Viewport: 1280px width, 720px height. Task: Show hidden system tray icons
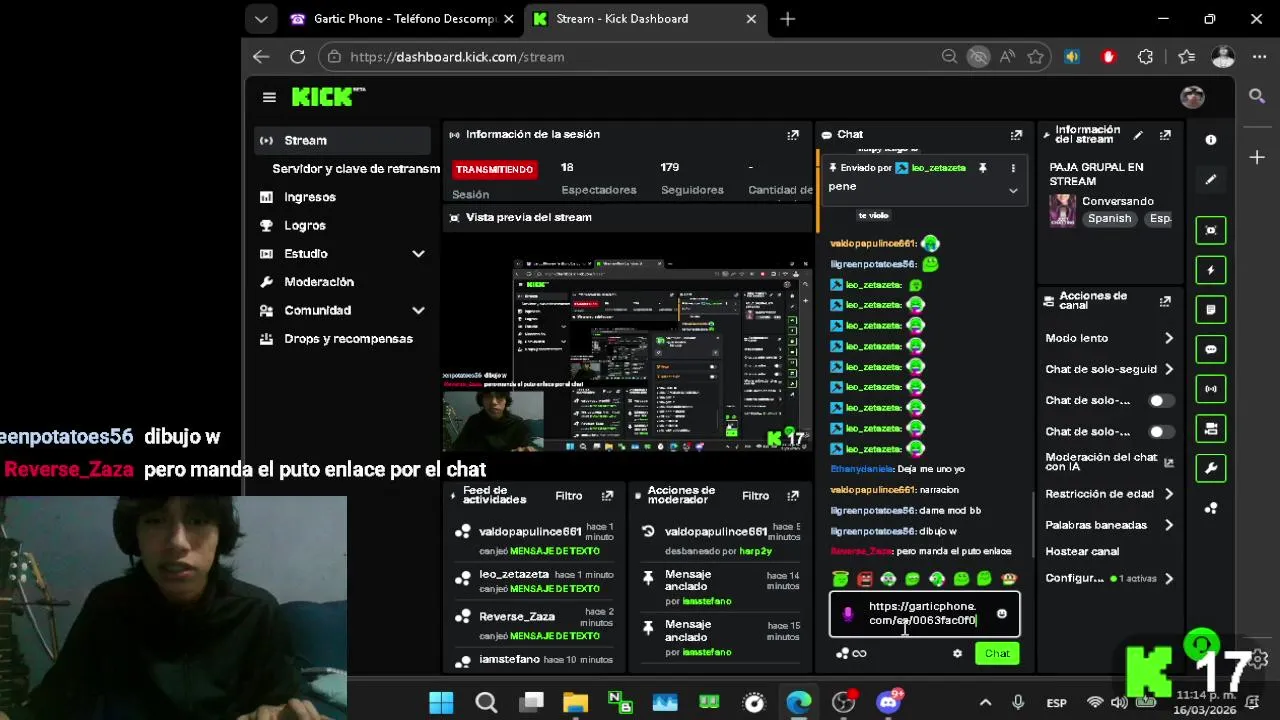[x=985, y=703]
